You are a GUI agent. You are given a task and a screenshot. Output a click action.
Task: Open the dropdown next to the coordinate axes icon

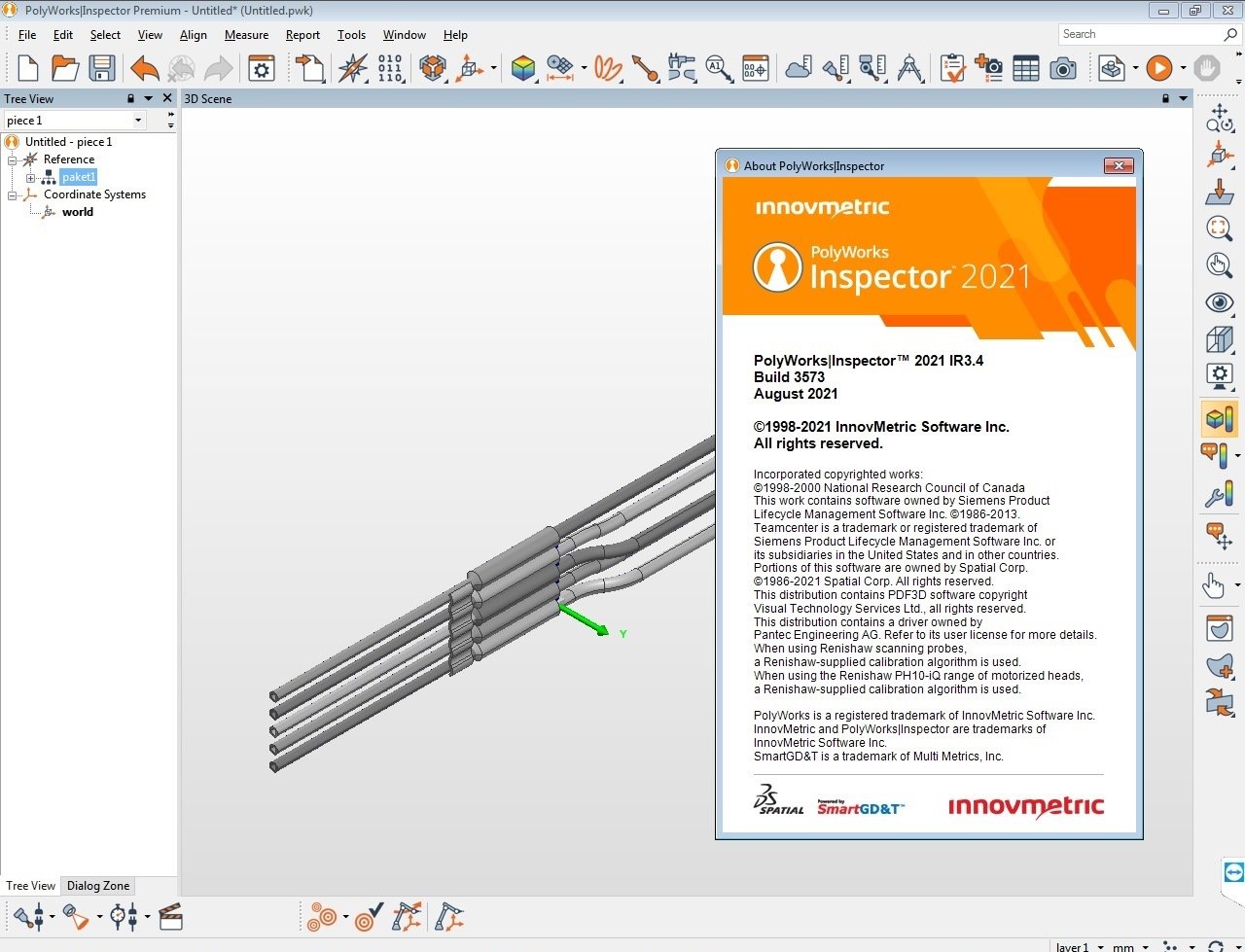[493, 68]
